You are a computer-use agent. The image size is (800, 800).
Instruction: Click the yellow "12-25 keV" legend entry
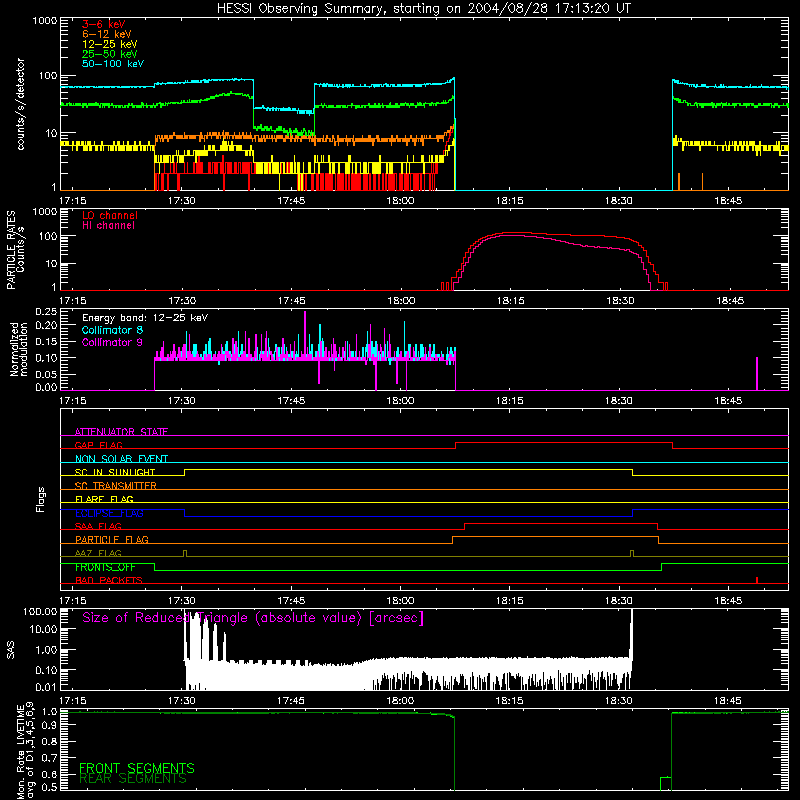[x=110, y=44]
